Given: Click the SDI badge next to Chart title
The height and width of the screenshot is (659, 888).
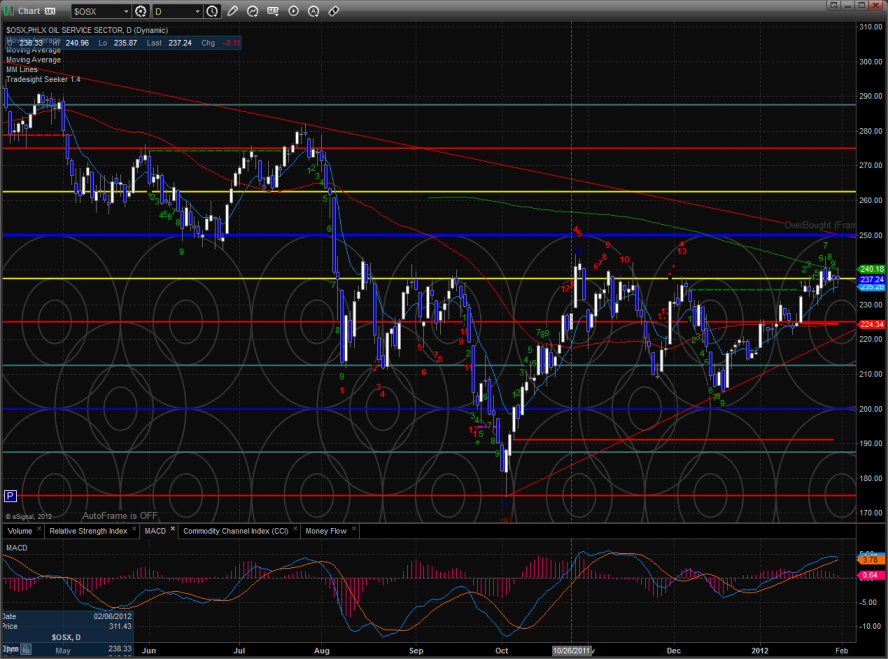Looking at the screenshot, I should click(x=50, y=11).
